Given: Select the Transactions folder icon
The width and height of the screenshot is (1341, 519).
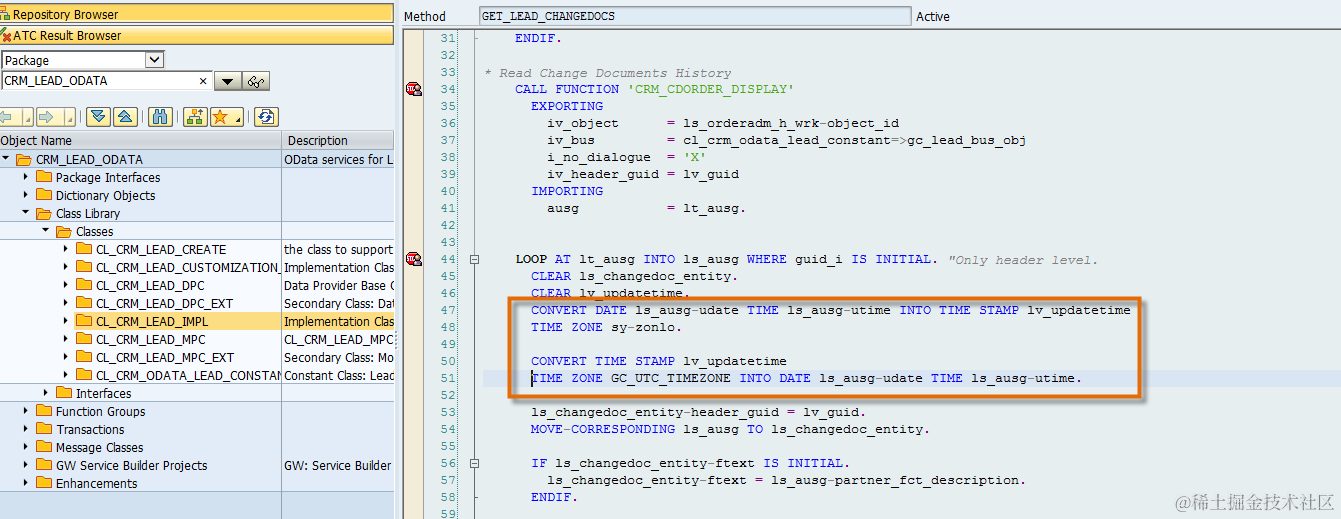Looking at the screenshot, I should click(44, 429).
